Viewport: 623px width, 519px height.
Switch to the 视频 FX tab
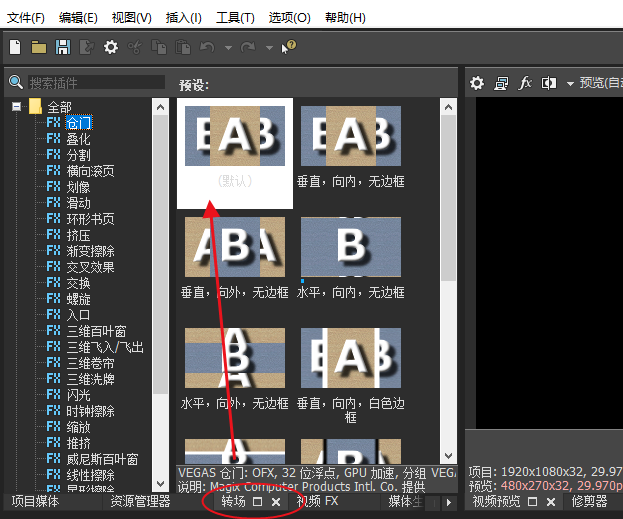[x=318, y=501]
